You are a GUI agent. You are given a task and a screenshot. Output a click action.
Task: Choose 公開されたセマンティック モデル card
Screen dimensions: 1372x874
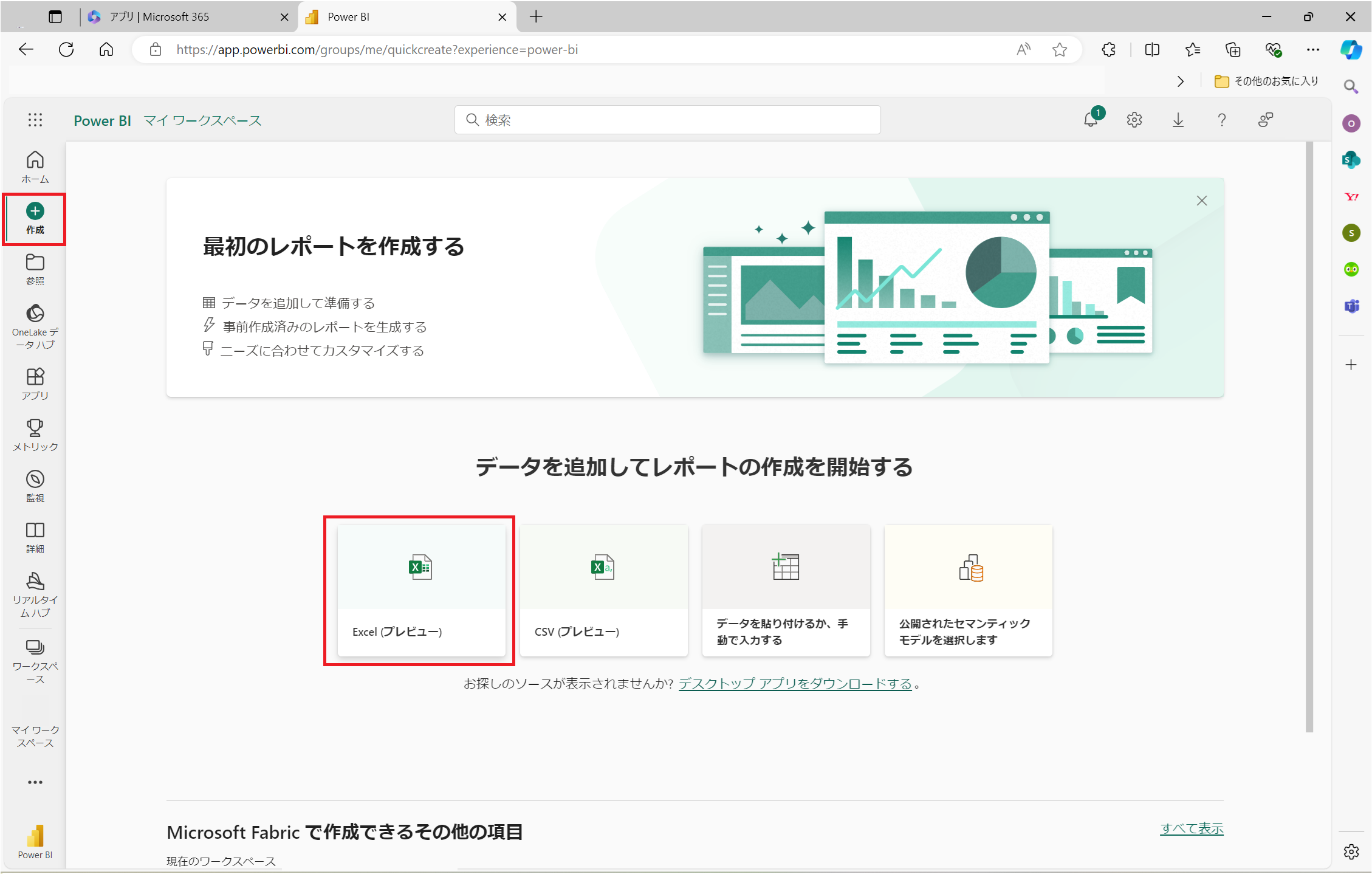click(968, 590)
